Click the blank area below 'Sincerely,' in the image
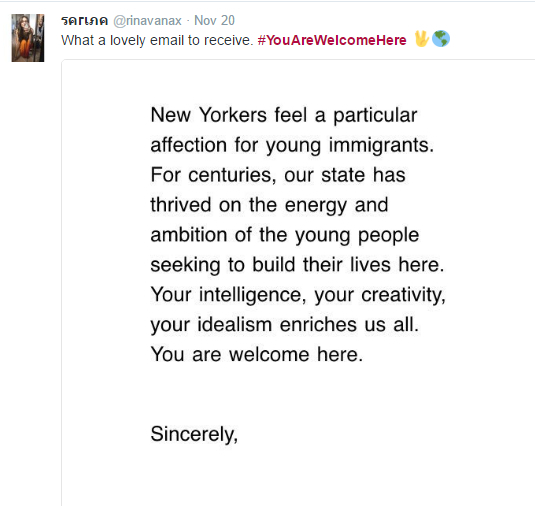 (298, 478)
